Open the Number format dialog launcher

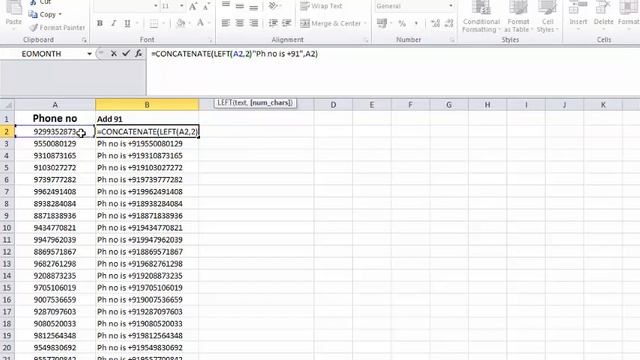pyautogui.click(x=452, y=40)
